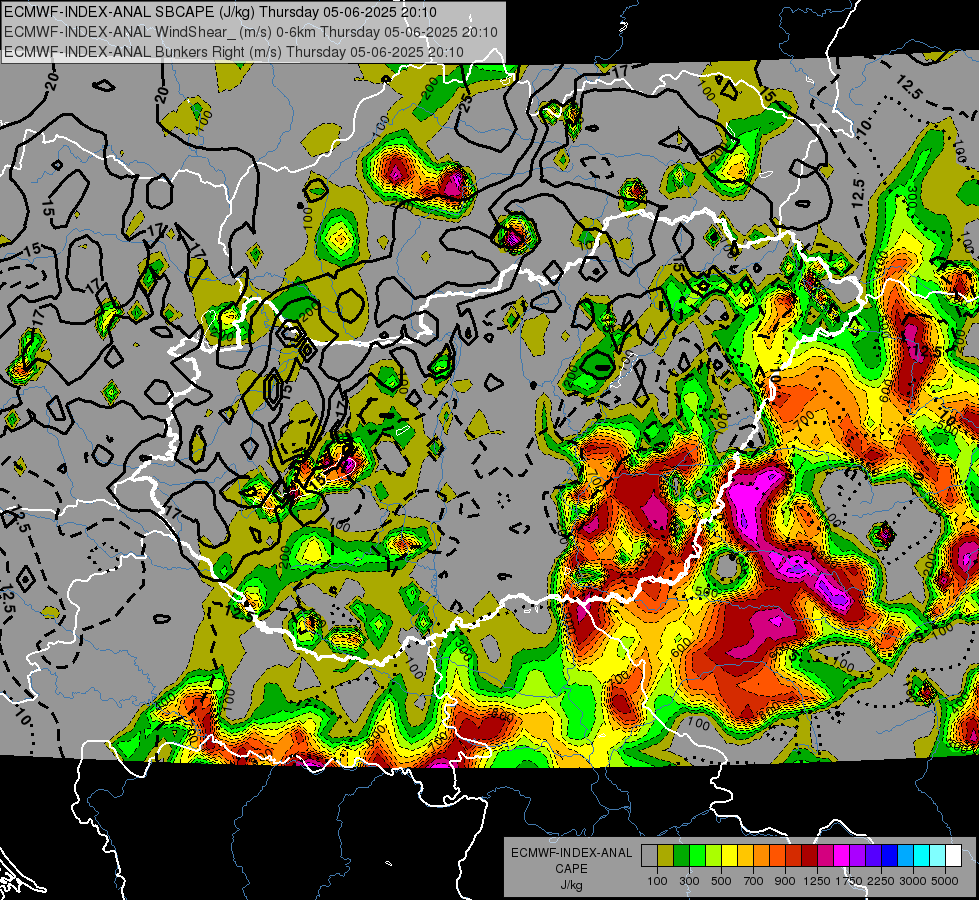This screenshot has height=900, width=979.
Task: Pick the cyan legend swatch after 3000
Action: 922,856
